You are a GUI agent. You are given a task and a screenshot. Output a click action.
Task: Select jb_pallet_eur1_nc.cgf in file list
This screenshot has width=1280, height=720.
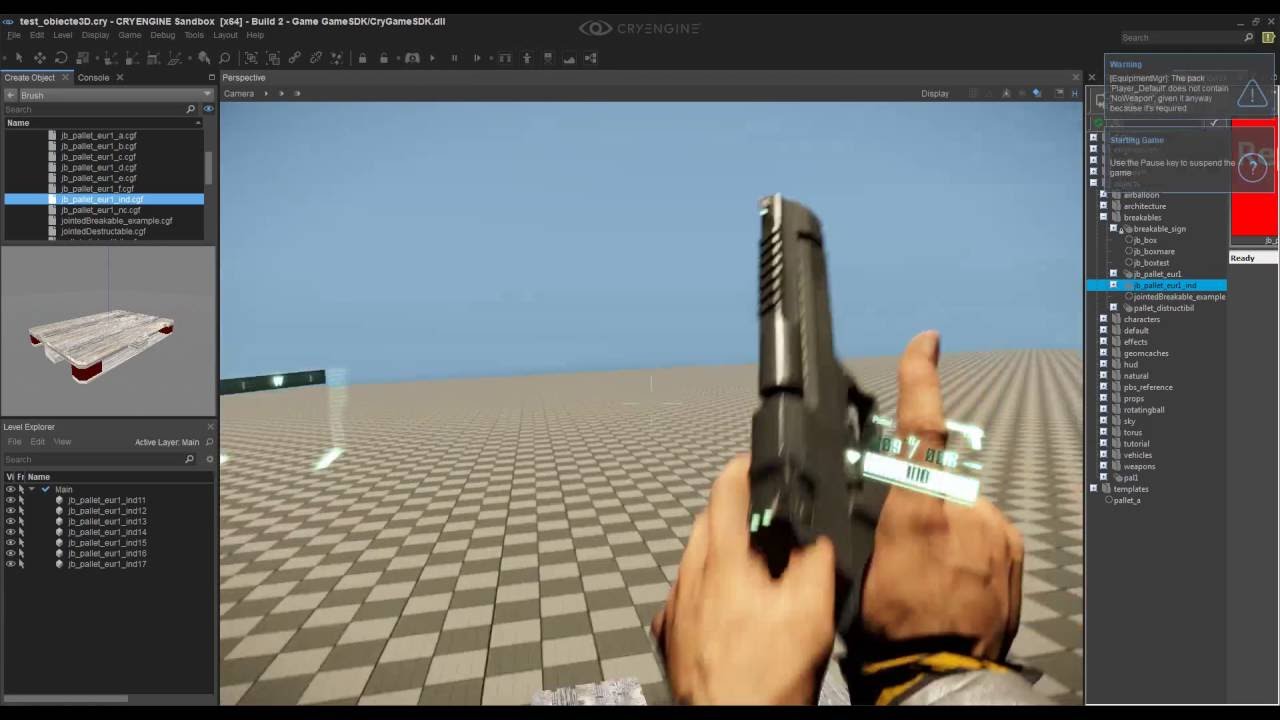coord(100,210)
